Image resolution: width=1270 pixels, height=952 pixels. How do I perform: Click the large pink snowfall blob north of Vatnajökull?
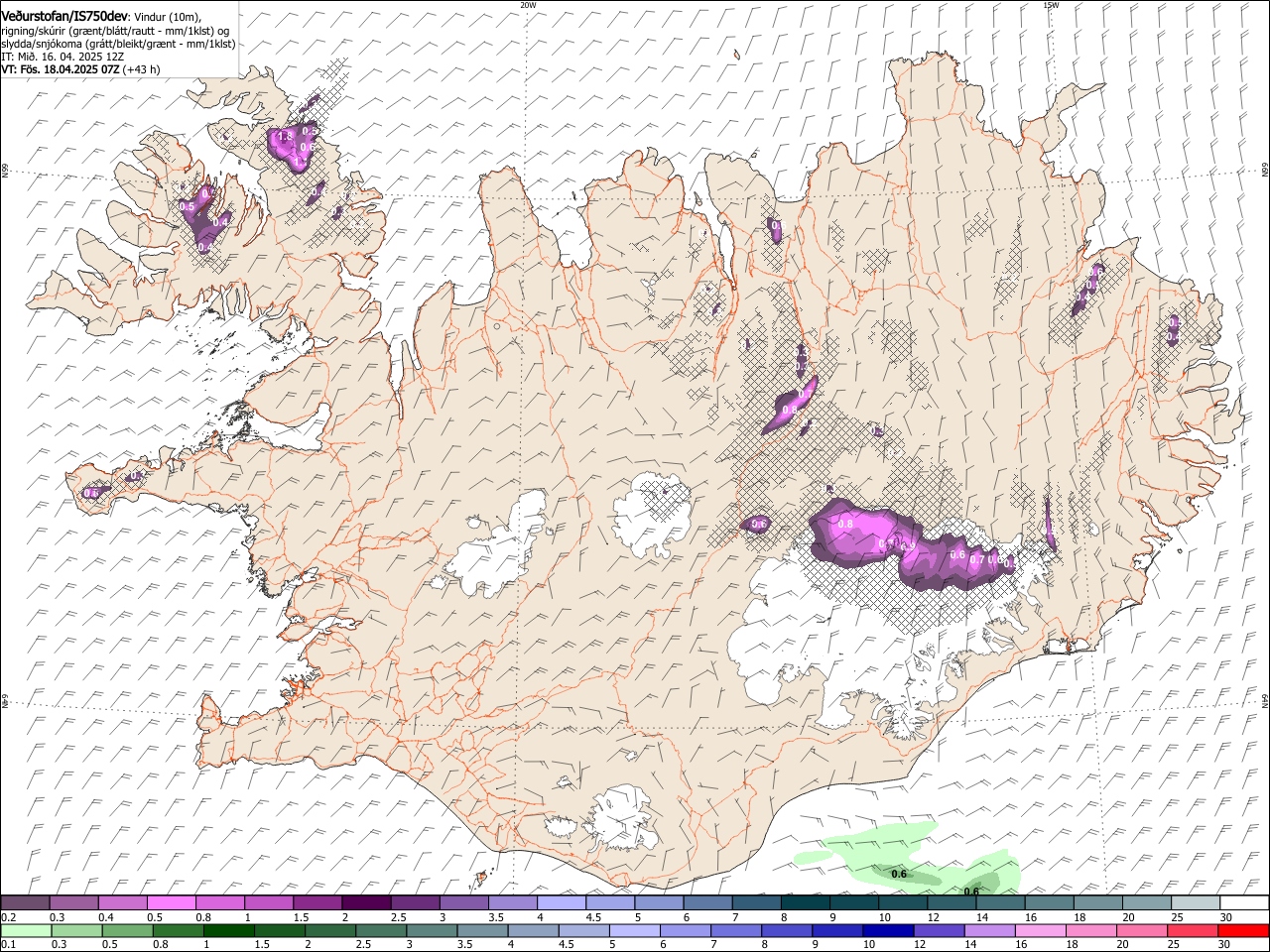click(x=911, y=546)
